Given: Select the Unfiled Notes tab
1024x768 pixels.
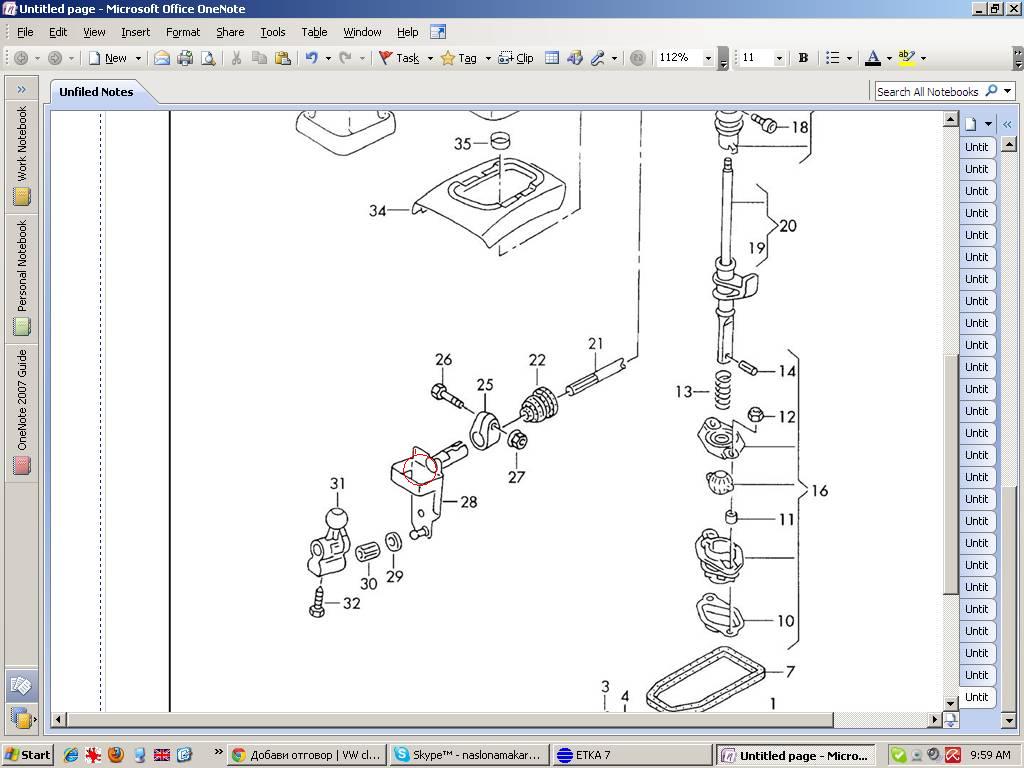Looking at the screenshot, I should click(x=96, y=92).
